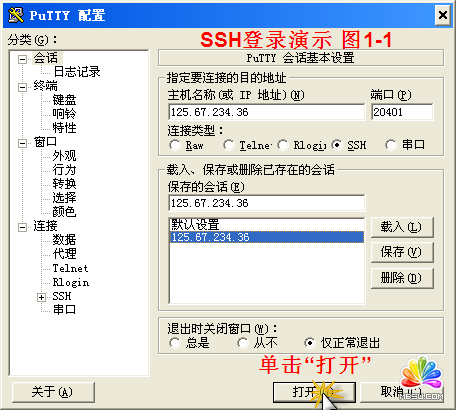The image size is (456, 410).
Task: Click the 载入(L) load button
Action: tap(402, 227)
